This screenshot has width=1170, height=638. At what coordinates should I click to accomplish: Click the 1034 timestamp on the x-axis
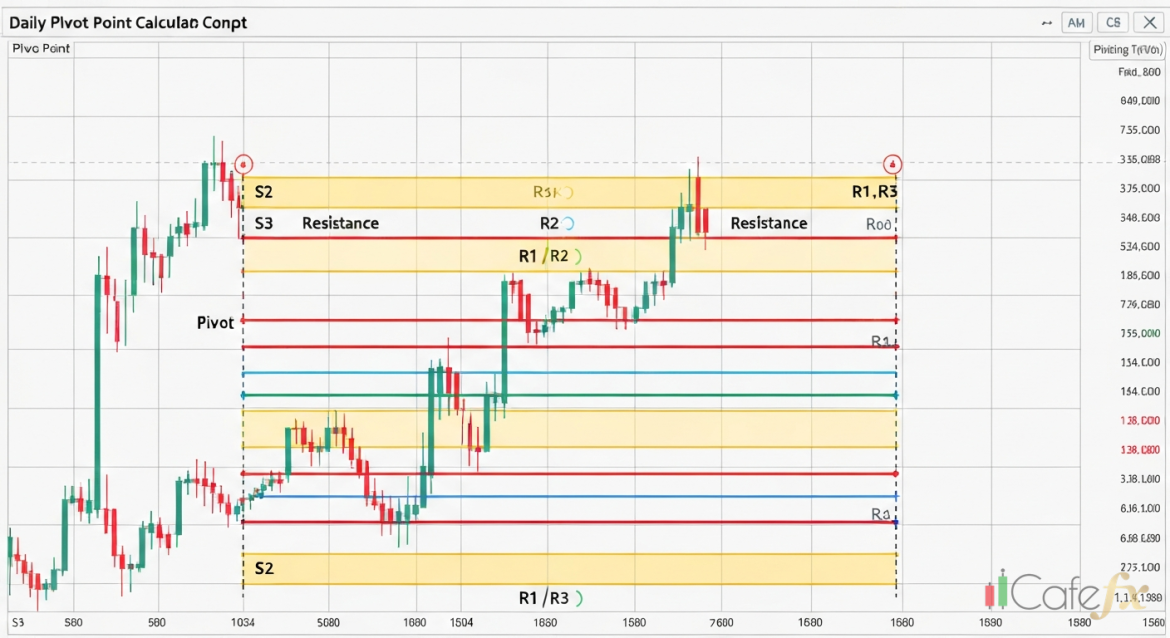[243, 620]
